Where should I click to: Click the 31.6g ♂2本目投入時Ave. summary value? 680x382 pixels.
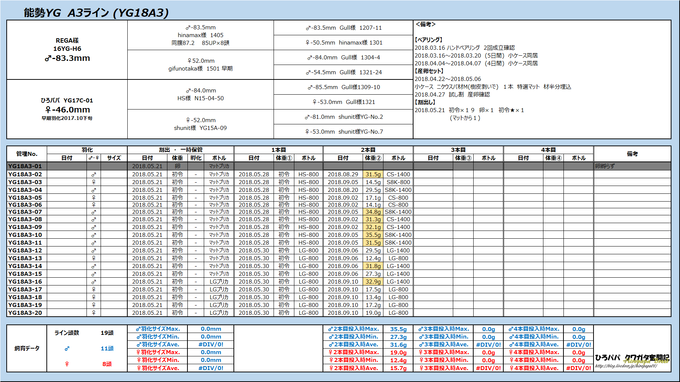tap(398, 345)
